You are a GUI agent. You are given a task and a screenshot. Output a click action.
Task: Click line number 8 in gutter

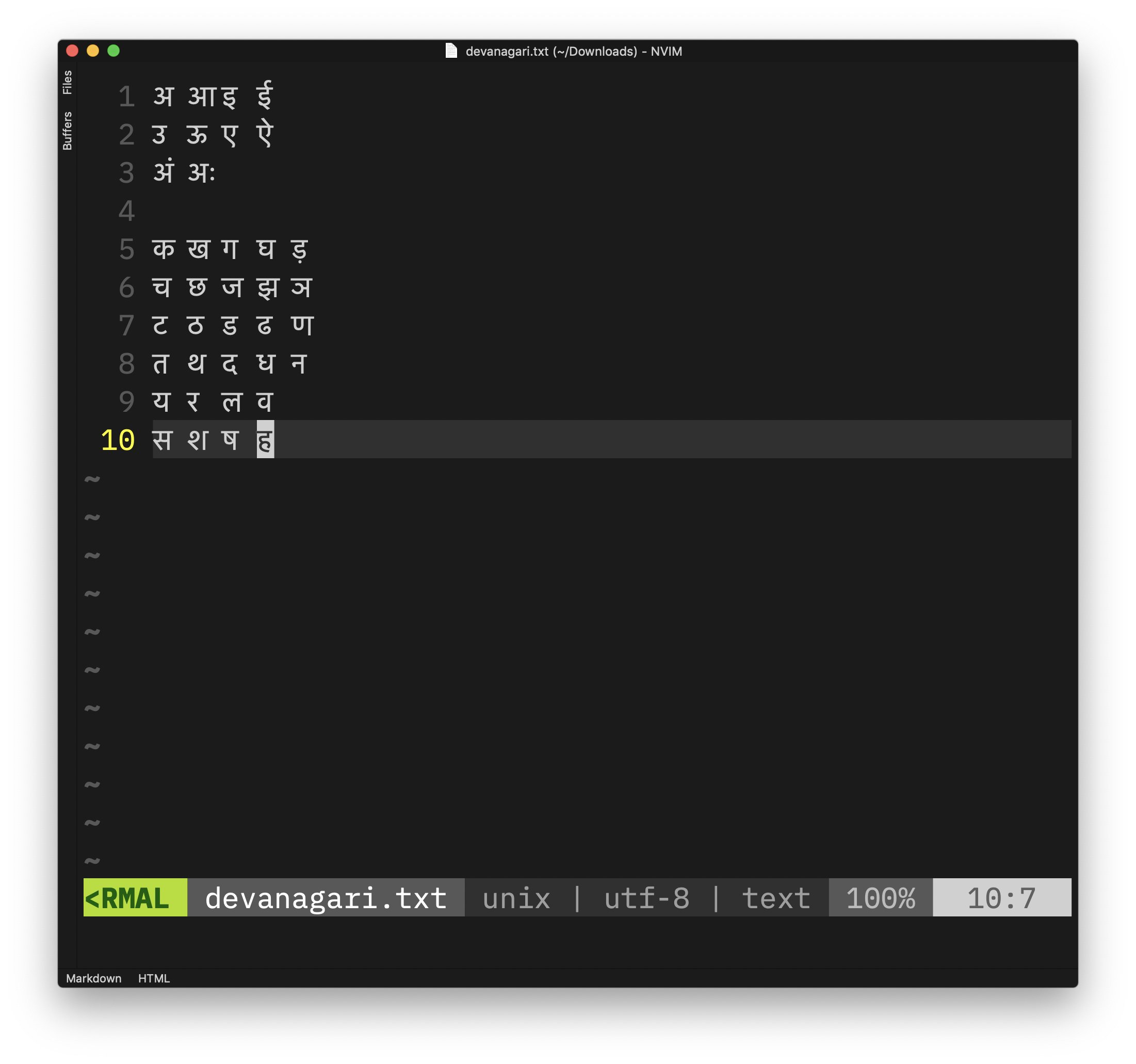pos(127,363)
